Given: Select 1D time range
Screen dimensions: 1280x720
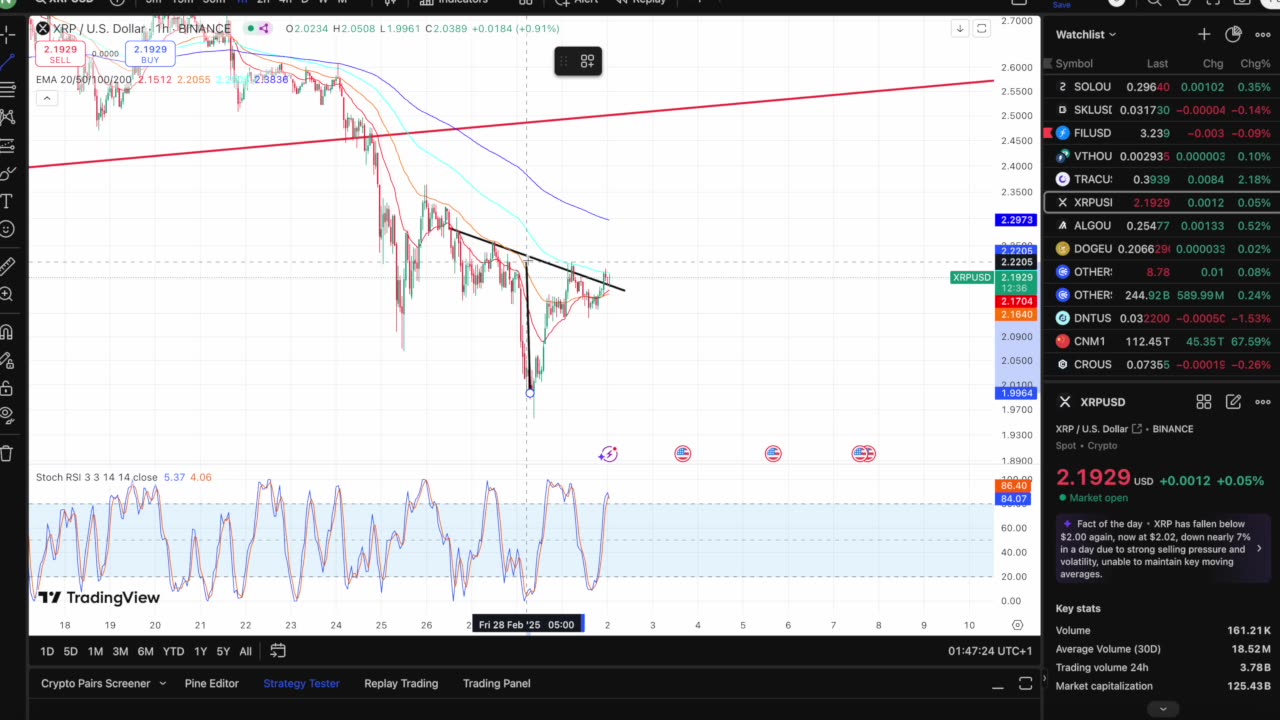Looking at the screenshot, I should point(47,651).
